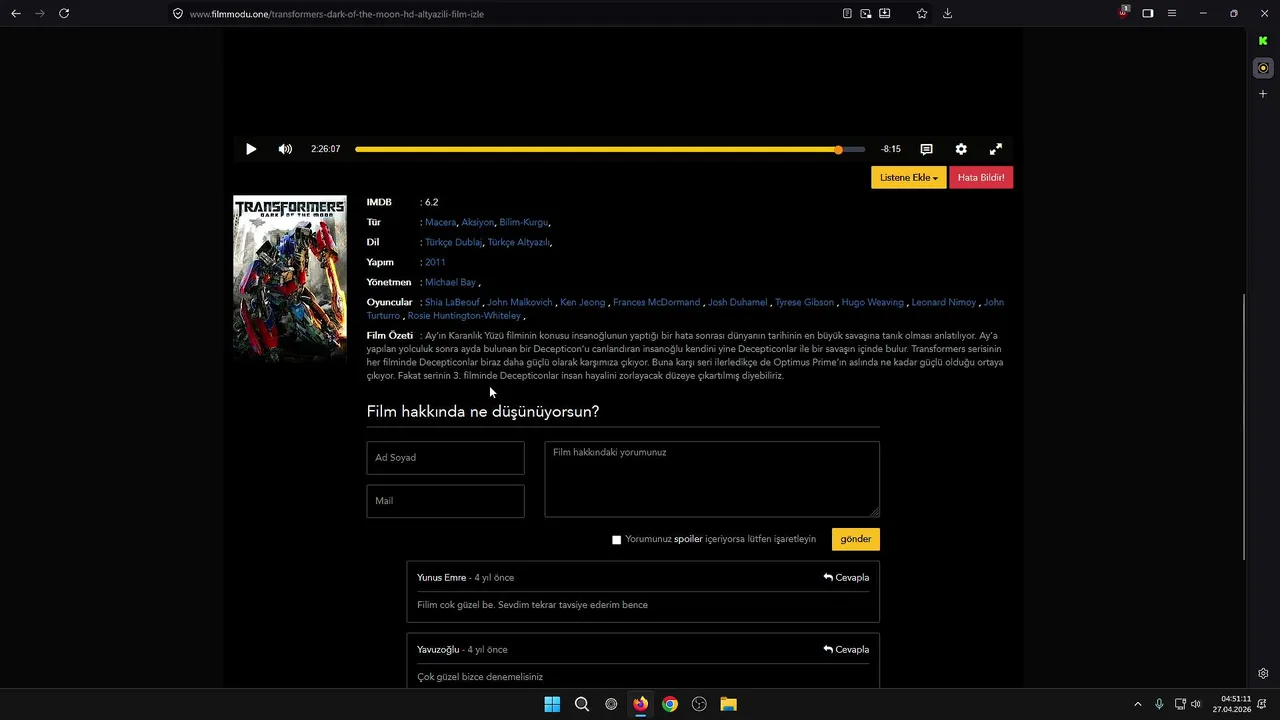
Task: Open the Aksiyon genre link
Action: pos(477,222)
